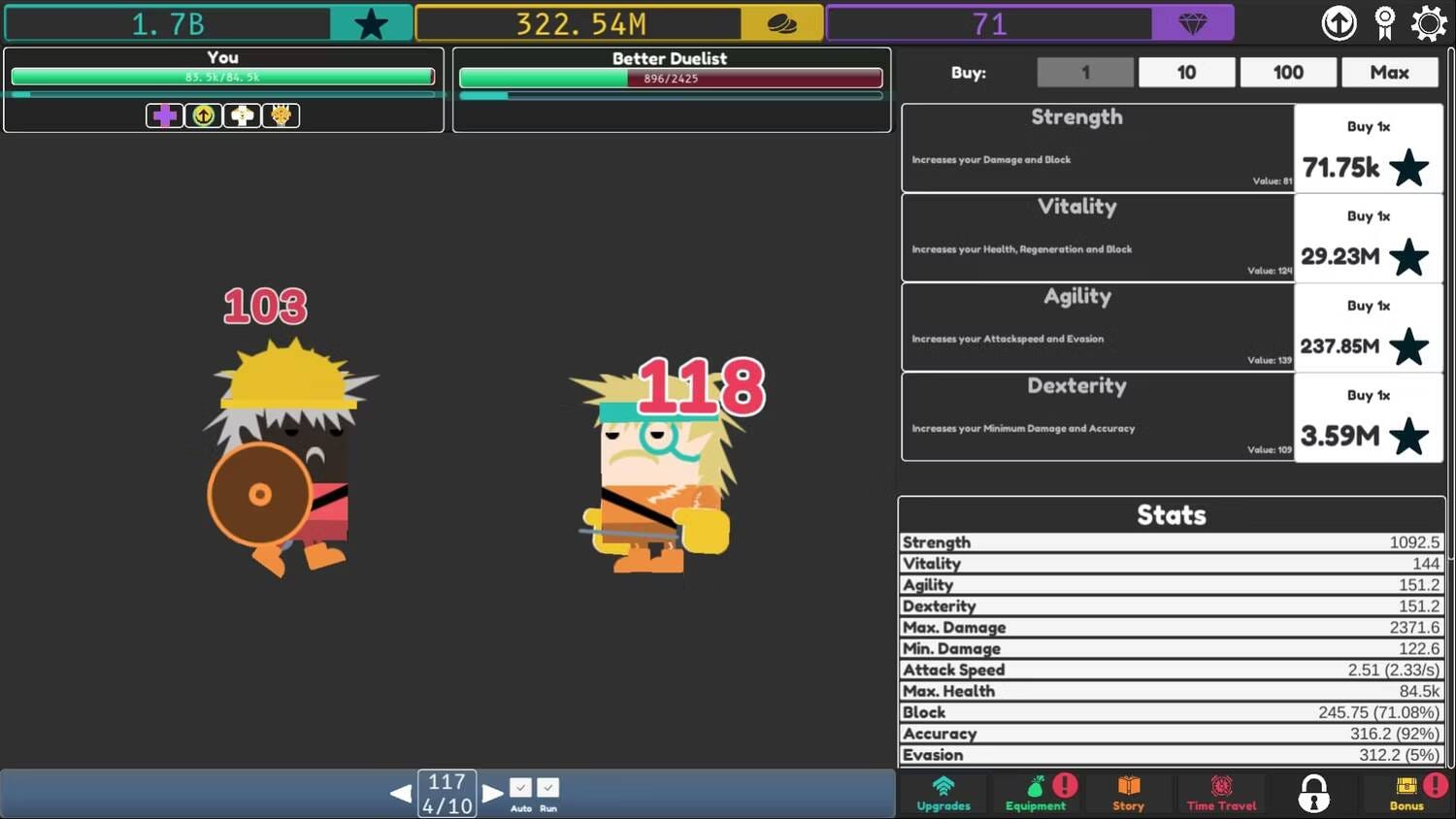Viewport: 1456px width, 819px height.
Task: Click the locked padlock tab
Action: coord(1313,793)
